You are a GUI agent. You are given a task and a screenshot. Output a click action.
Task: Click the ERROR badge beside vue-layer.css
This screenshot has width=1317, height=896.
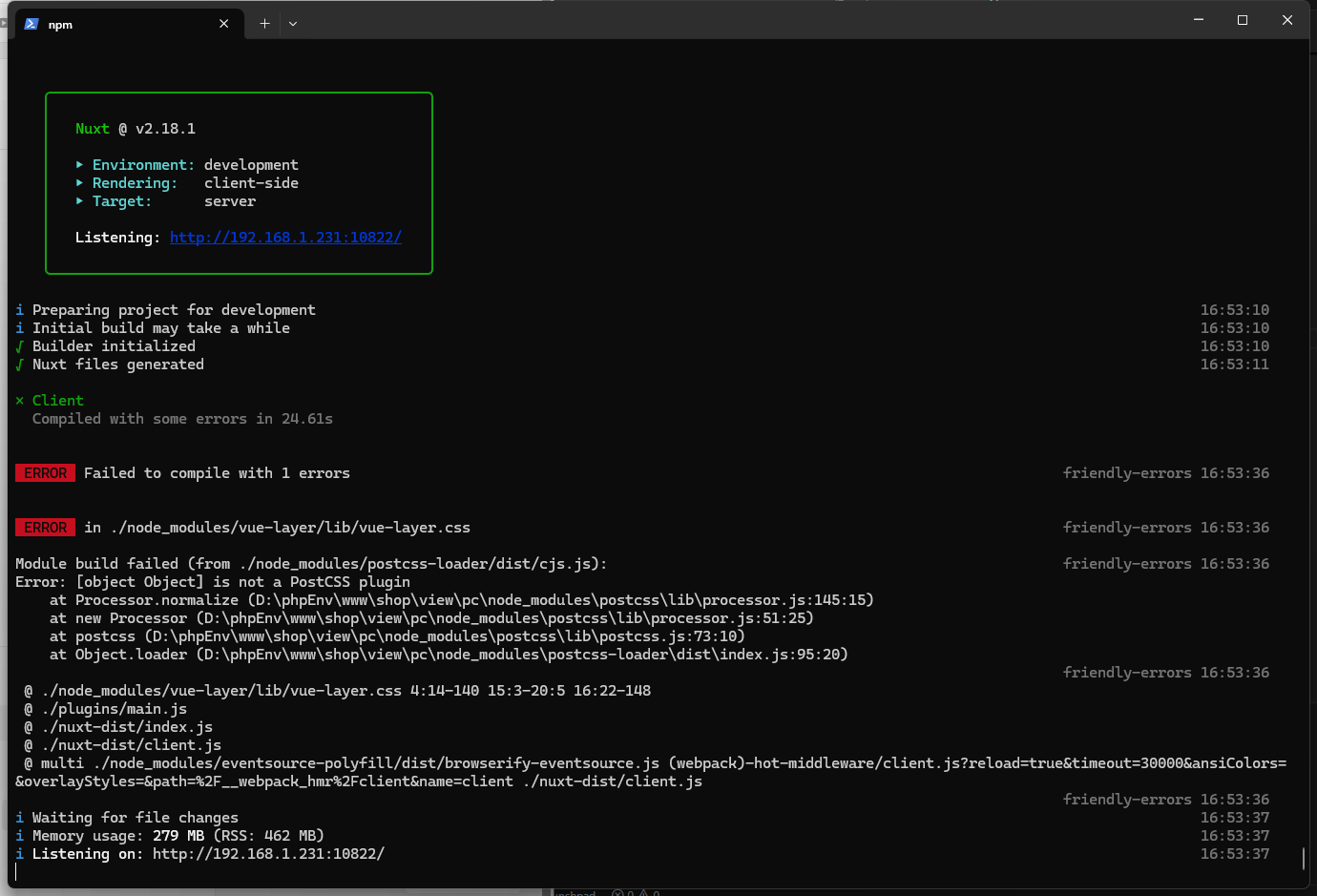pyautogui.click(x=45, y=528)
